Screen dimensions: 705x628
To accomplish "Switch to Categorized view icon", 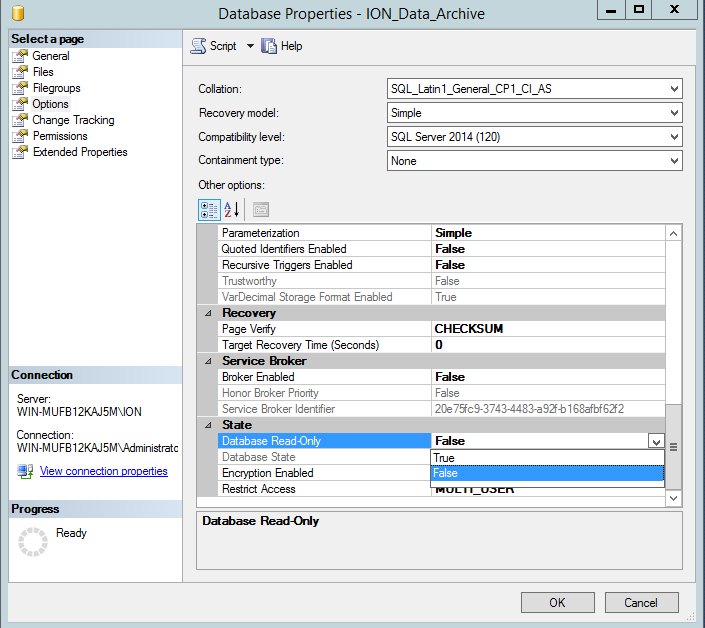I will coord(209,209).
